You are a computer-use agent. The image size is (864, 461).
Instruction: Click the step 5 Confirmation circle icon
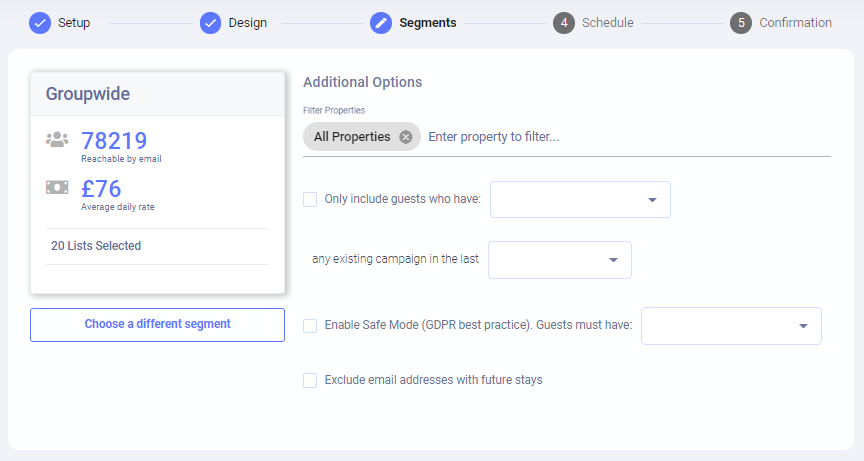[741, 23]
